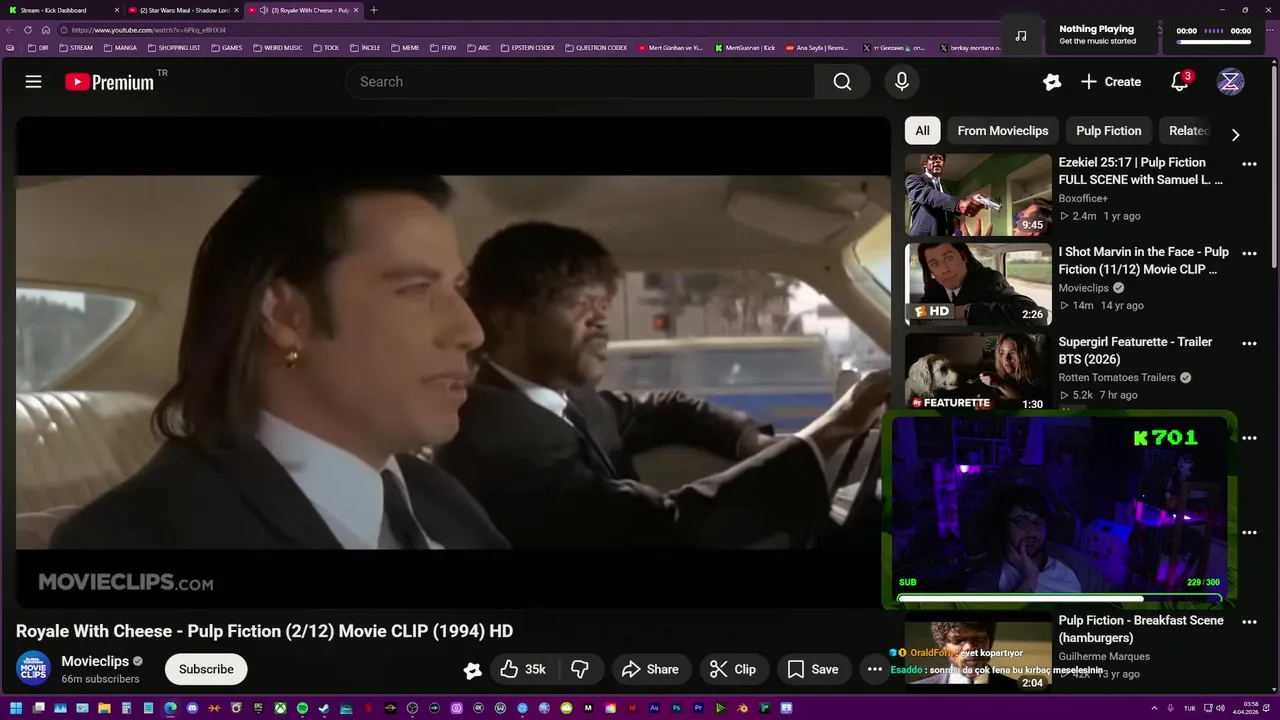Launch Blender from the taskbar
The width and height of the screenshot is (1280, 720).
742,708
